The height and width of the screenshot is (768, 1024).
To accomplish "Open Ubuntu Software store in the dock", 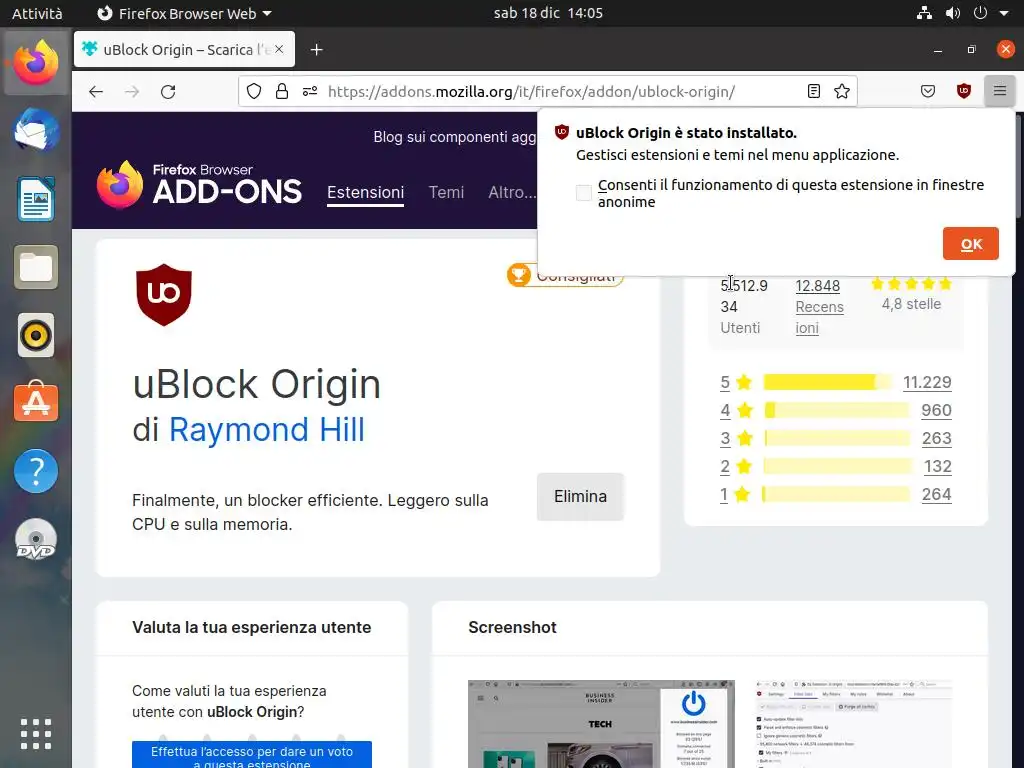I will click(36, 402).
